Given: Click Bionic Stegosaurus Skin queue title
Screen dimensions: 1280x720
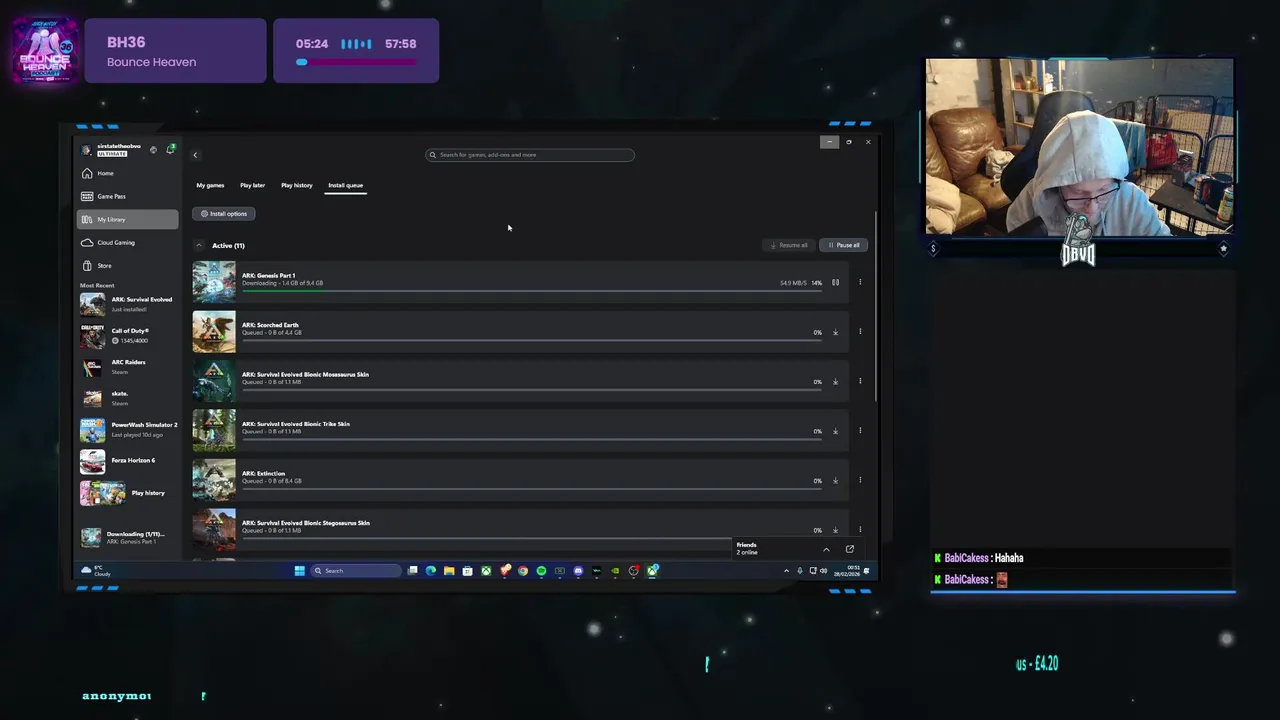Looking at the screenshot, I should coord(306,523).
